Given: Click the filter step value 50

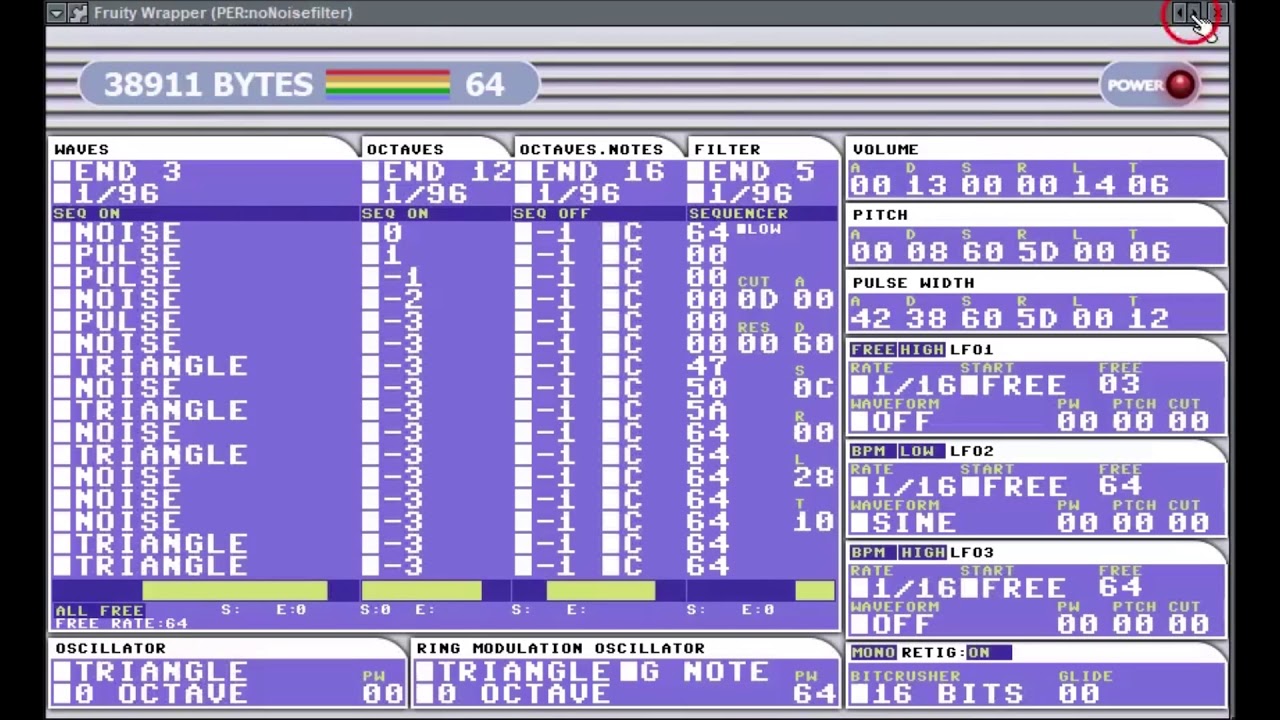Looking at the screenshot, I should [707, 388].
